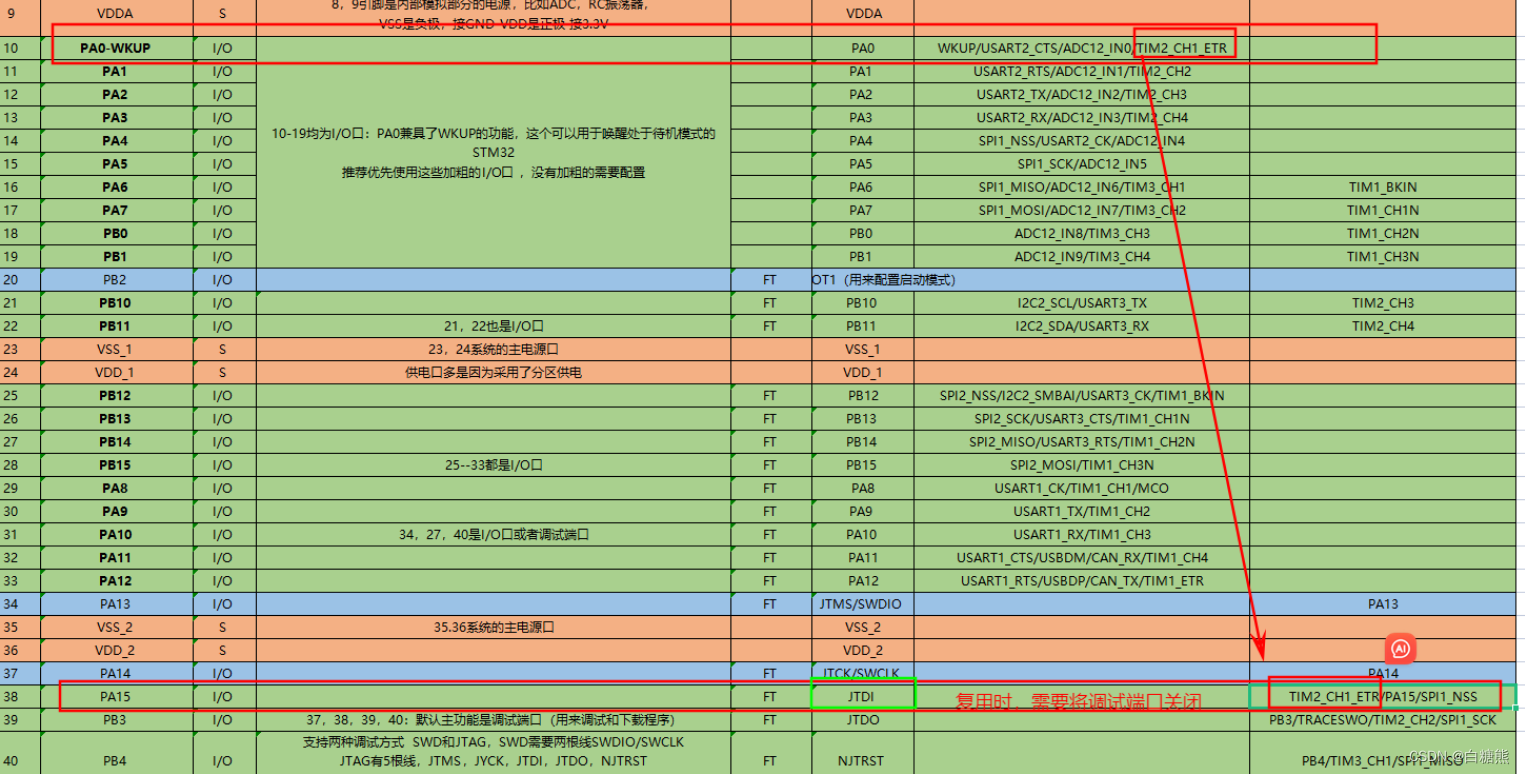Select cell USART1_CK/TIM1_CH1/MCO
The height and width of the screenshot is (774, 1525).
(1082, 488)
